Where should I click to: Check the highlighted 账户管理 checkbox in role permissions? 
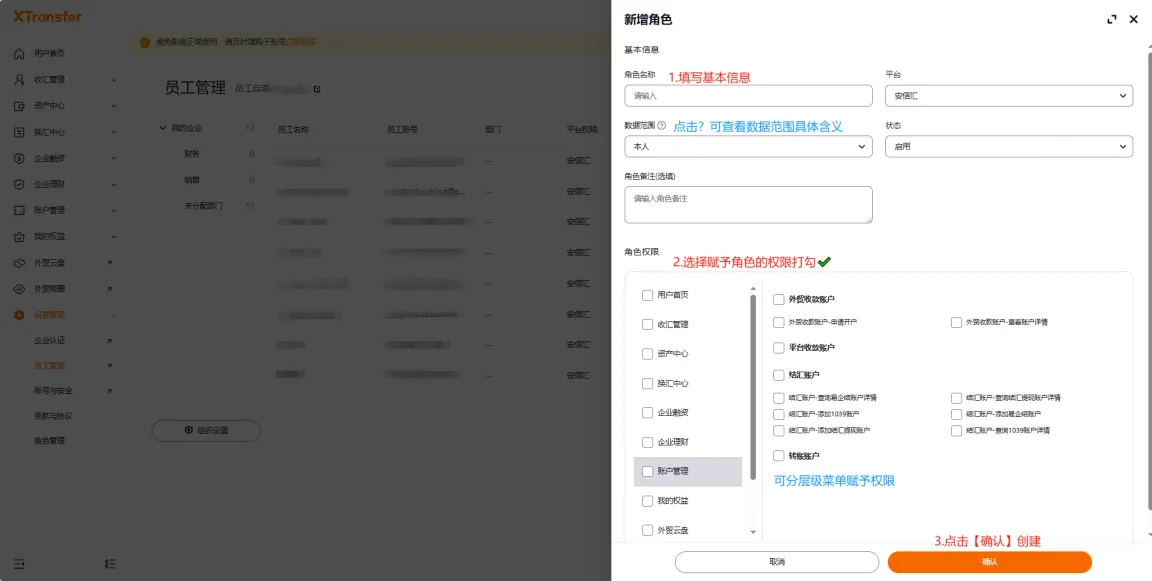pos(647,472)
